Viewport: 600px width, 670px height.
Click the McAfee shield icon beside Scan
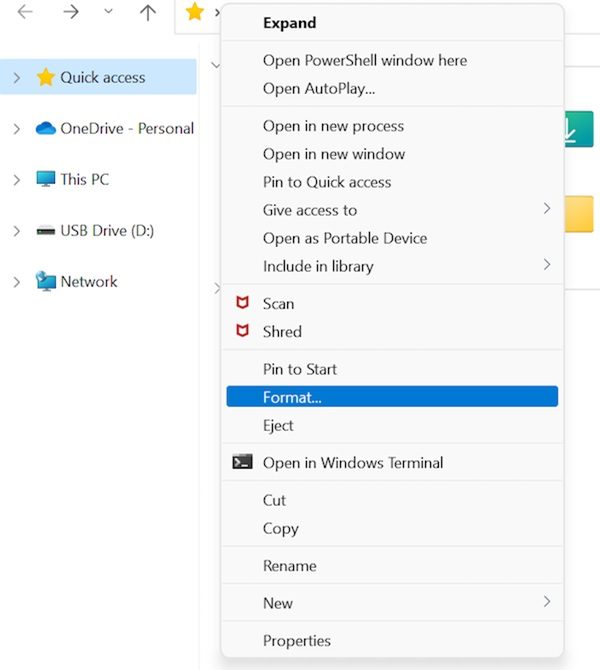pyautogui.click(x=241, y=303)
